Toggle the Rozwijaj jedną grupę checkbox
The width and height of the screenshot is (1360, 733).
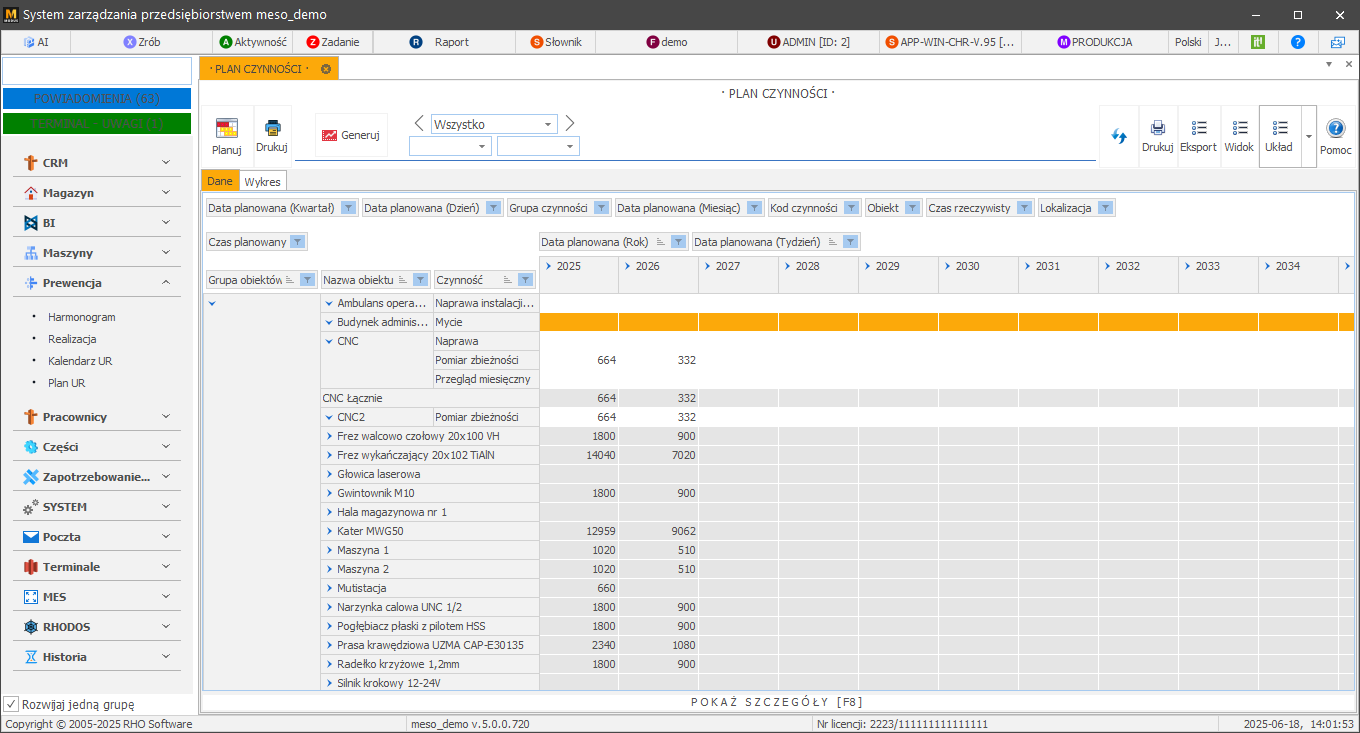click(12, 704)
